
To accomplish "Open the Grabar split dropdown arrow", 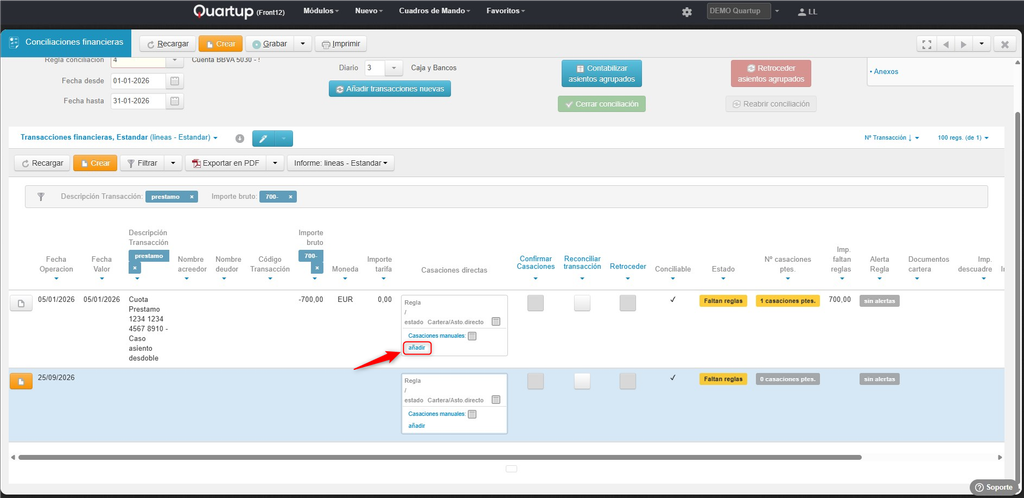I will [x=302, y=44].
